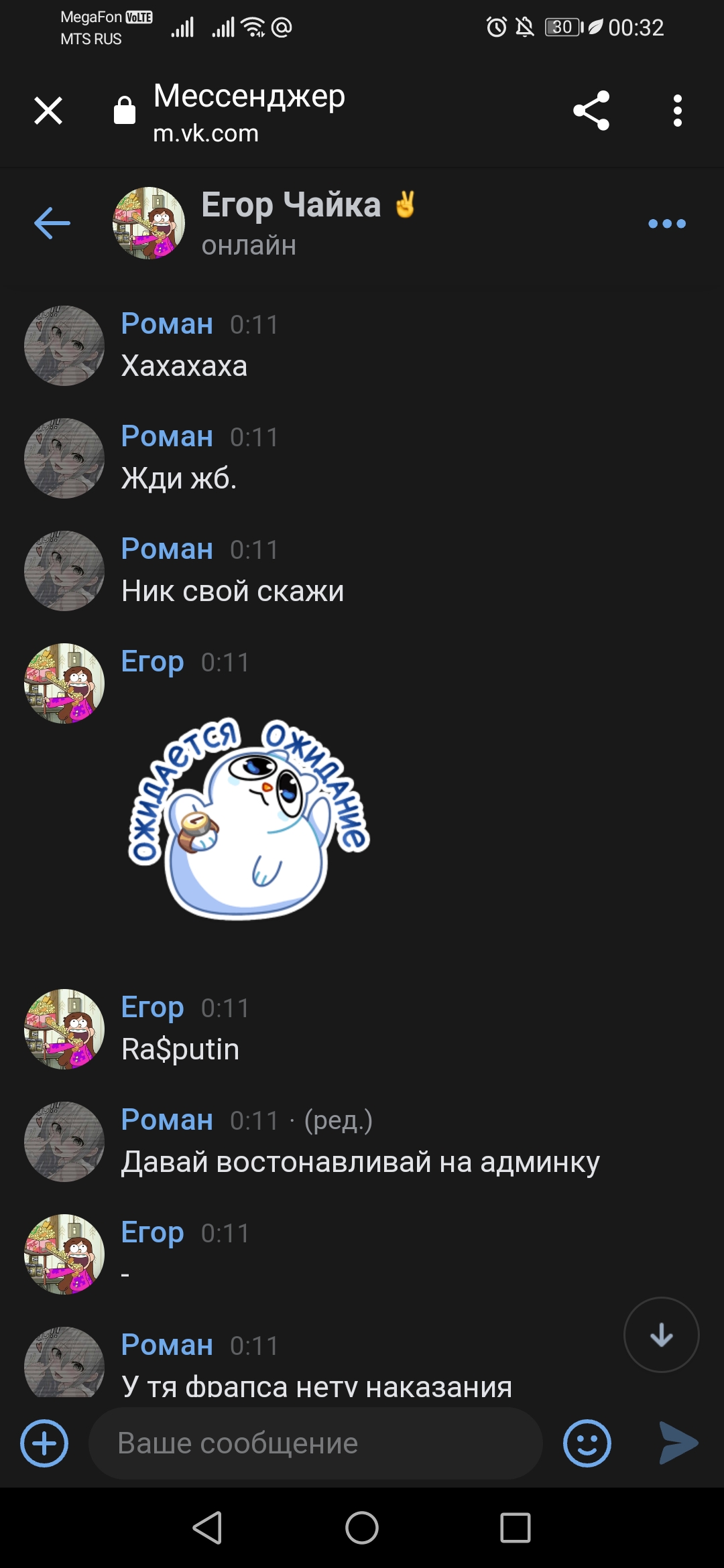Image resolution: width=724 pixels, height=1568 pixels.
Task: Tap the blue back arrow in the chat header
Action: click(x=52, y=223)
